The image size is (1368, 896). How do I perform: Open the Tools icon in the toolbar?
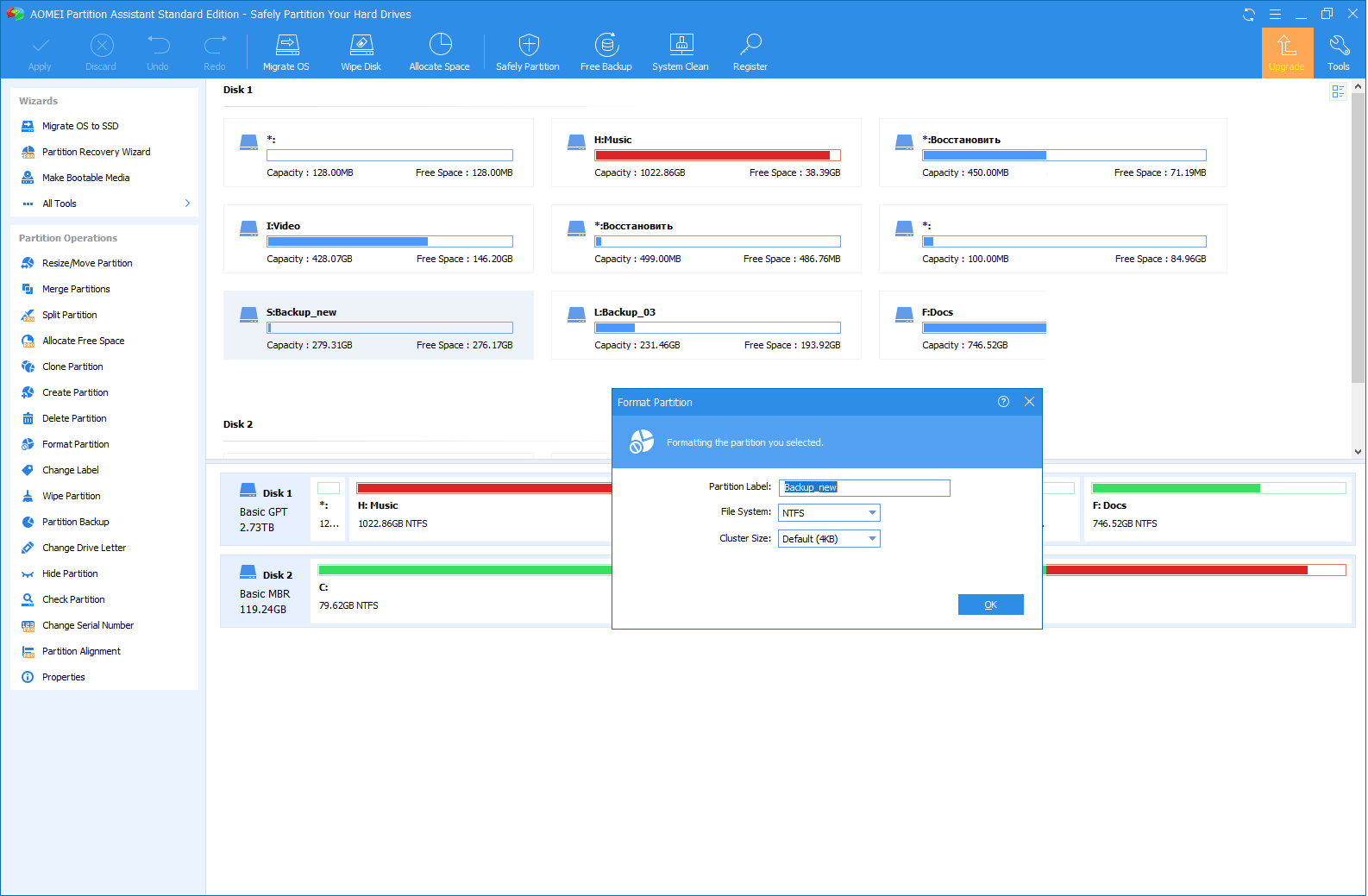1339,53
